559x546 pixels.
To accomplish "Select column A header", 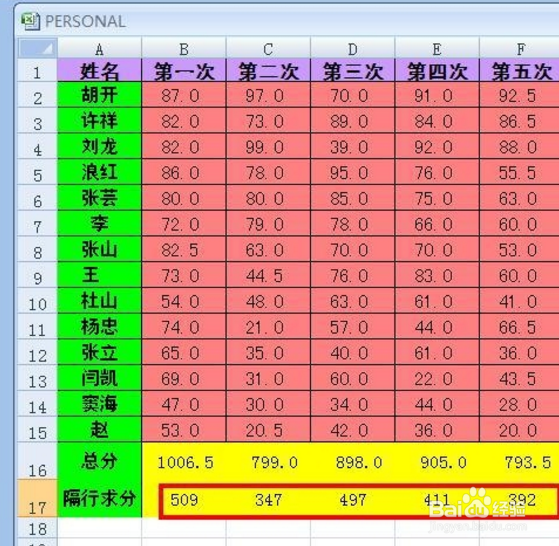I will pyautogui.click(x=99, y=48).
